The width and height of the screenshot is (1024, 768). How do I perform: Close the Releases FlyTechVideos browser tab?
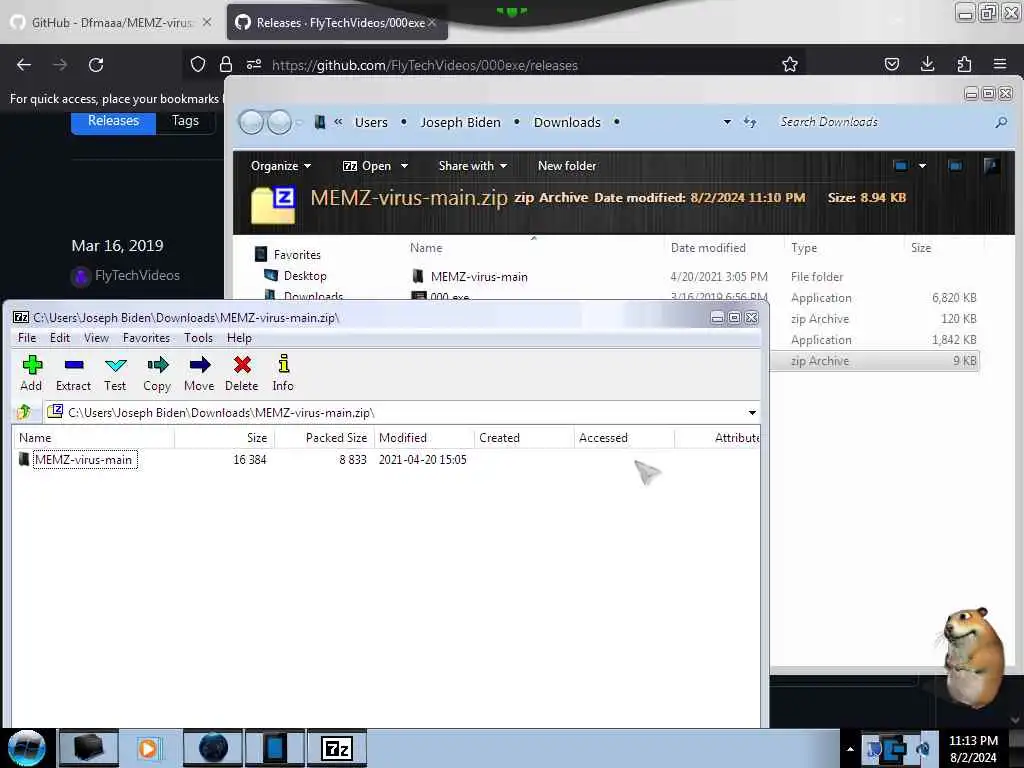point(432,23)
